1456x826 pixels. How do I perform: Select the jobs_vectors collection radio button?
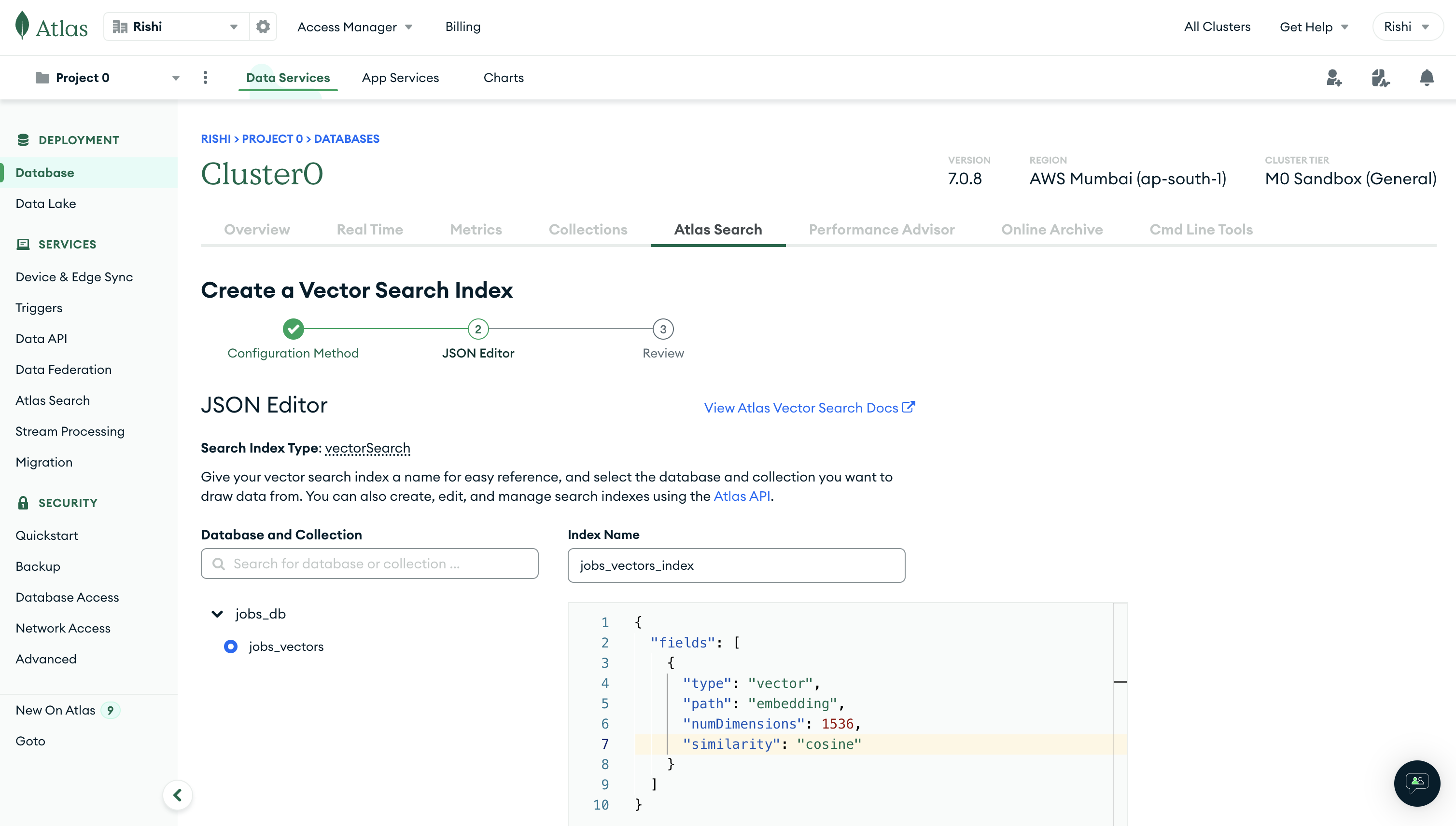point(230,646)
